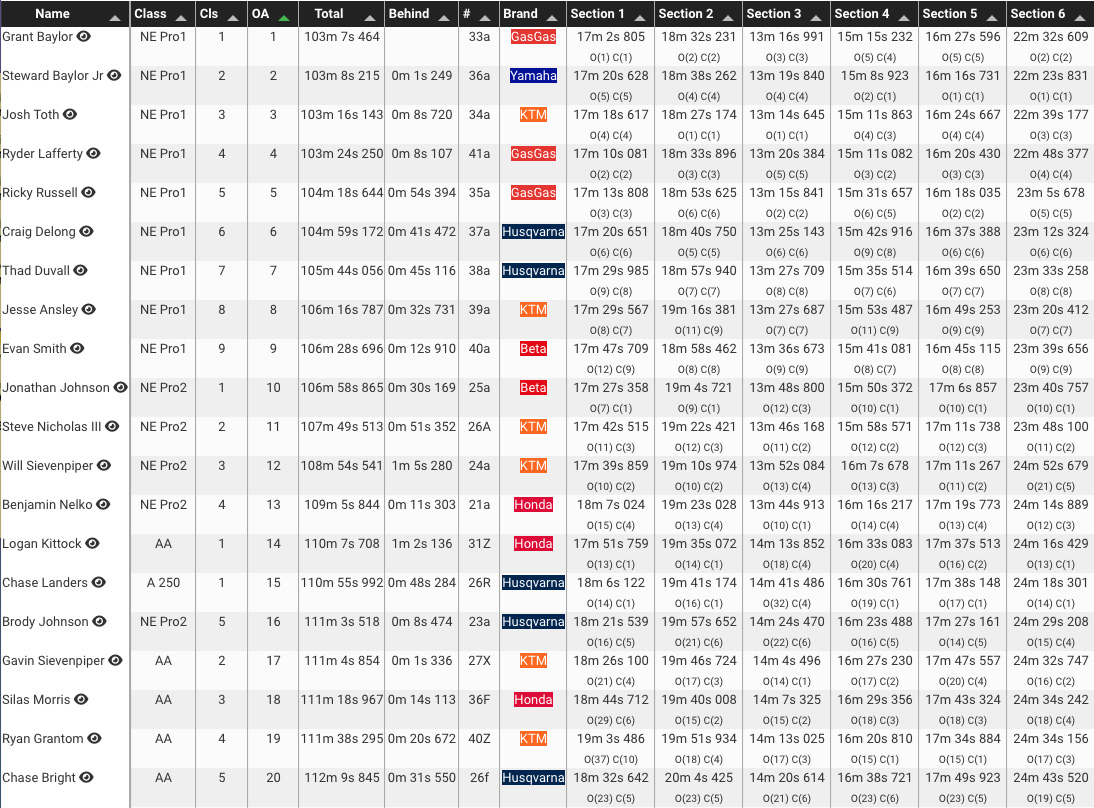Select the behind time 1m 5s 280
This screenshot has height=808, width=1094.
click(421, 466)
